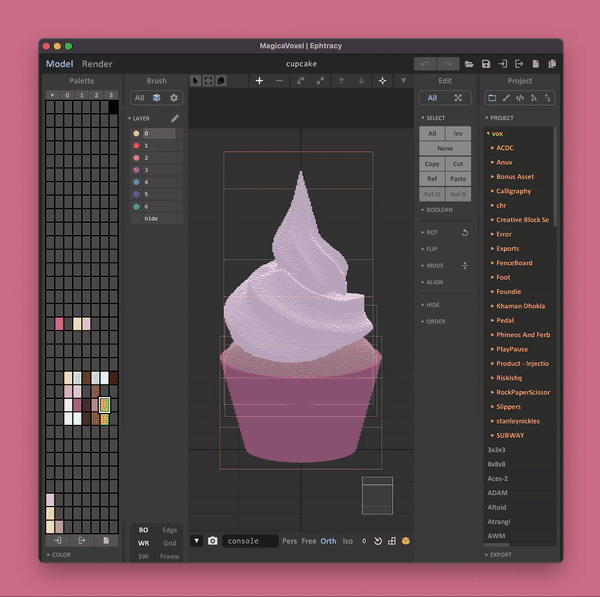Viewport: 600px width, 597px height.
Task: Click the move up arrow icon
Action: (341, 81)
